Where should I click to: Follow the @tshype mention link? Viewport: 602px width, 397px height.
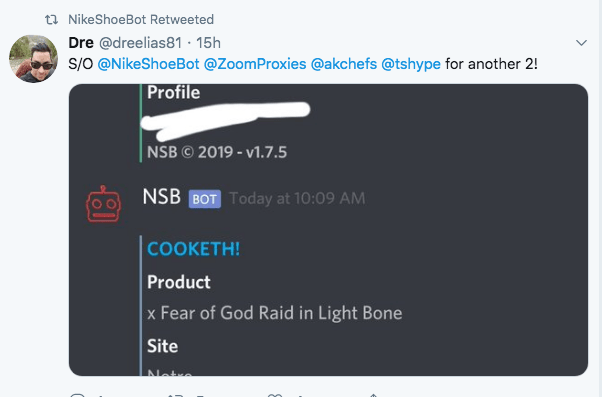click(x=411, y=64)
